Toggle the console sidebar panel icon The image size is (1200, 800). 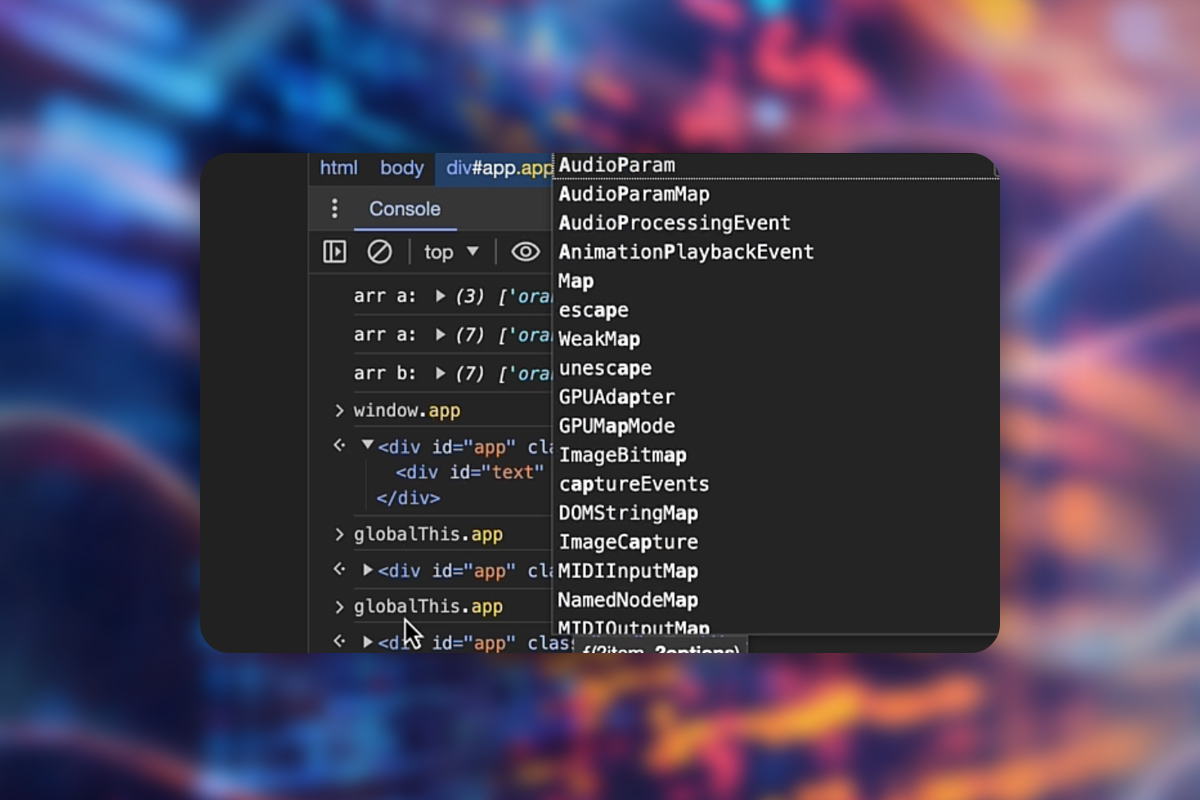pyautogui.click(x=334, y=252)
